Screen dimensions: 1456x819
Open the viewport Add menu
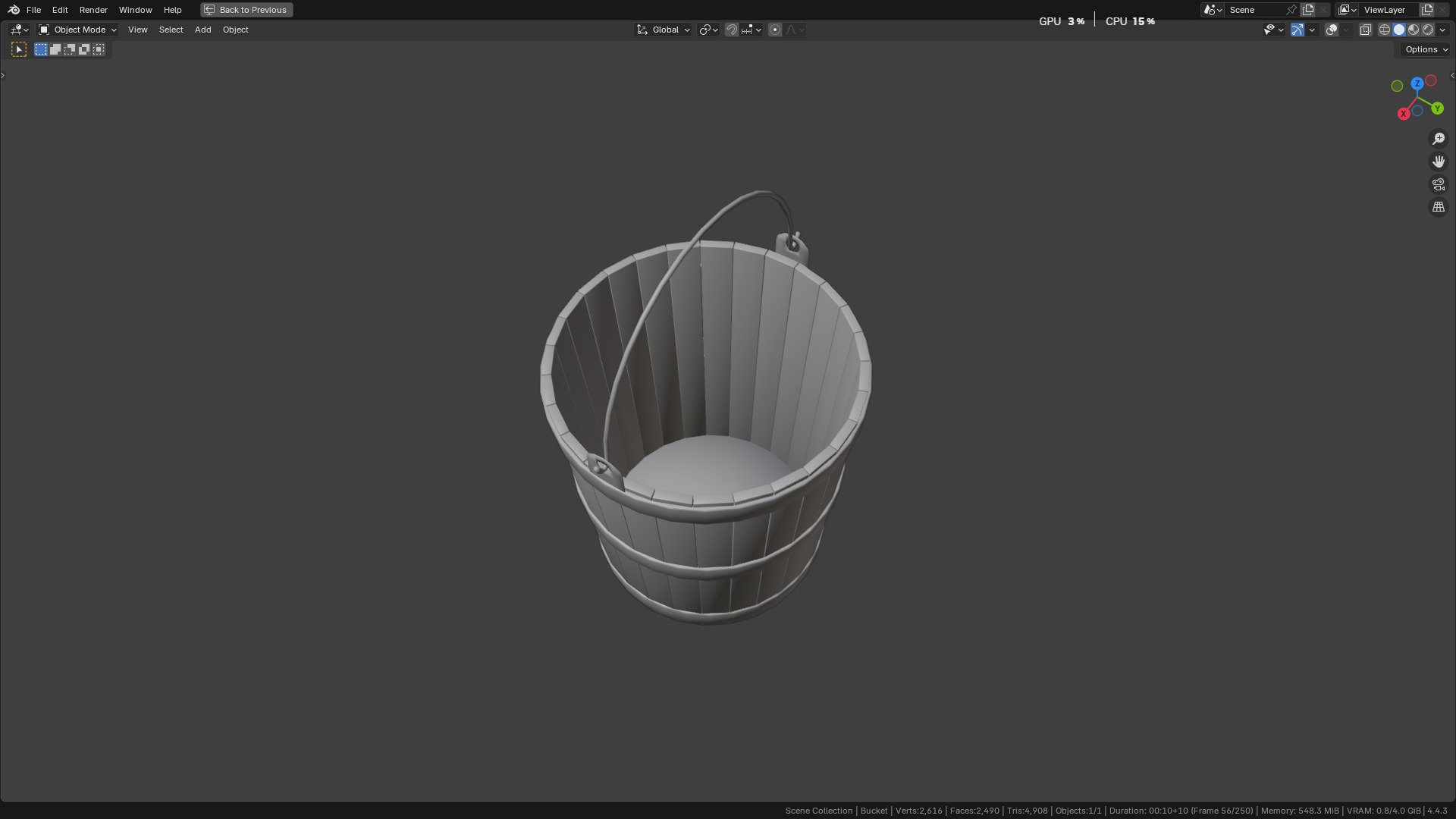(x=202, y=30)
